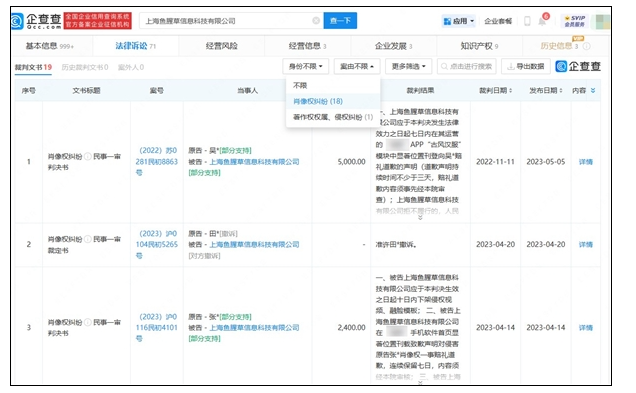Click 原告 - 张* party text
The image size is (636, 393).
pos(204,317)
